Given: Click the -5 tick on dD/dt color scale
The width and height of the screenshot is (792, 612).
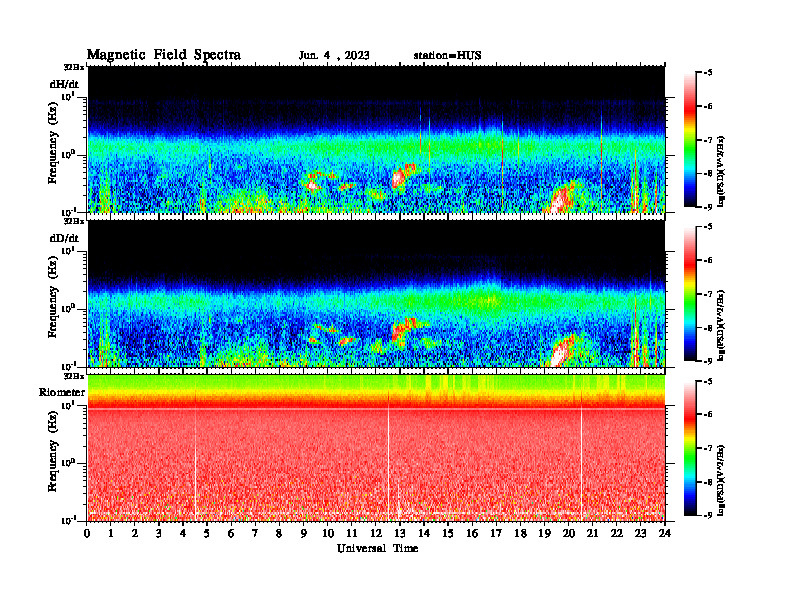Looking at the screenshot, I should [708, 227].
